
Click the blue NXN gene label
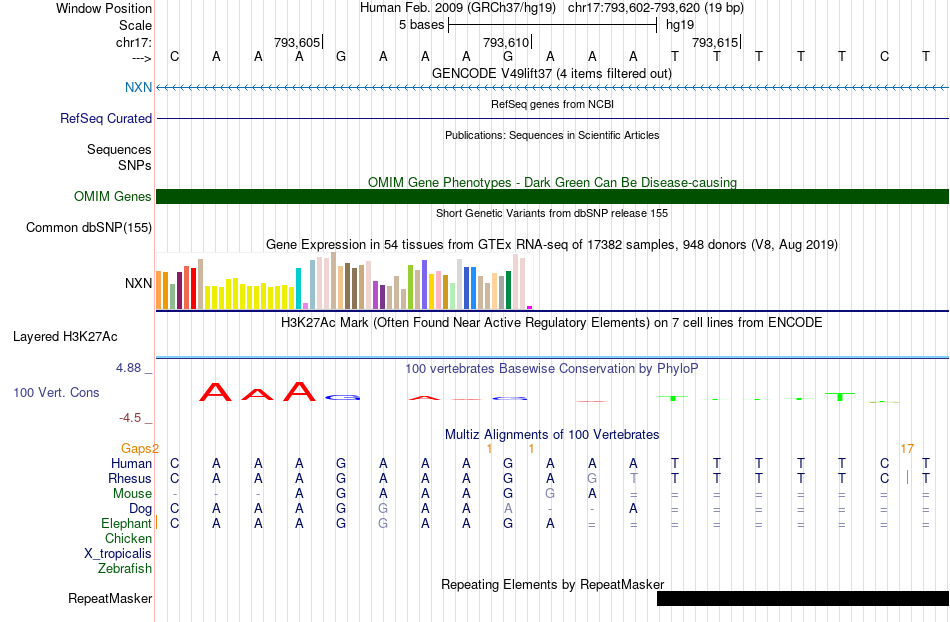click(138, 87)
